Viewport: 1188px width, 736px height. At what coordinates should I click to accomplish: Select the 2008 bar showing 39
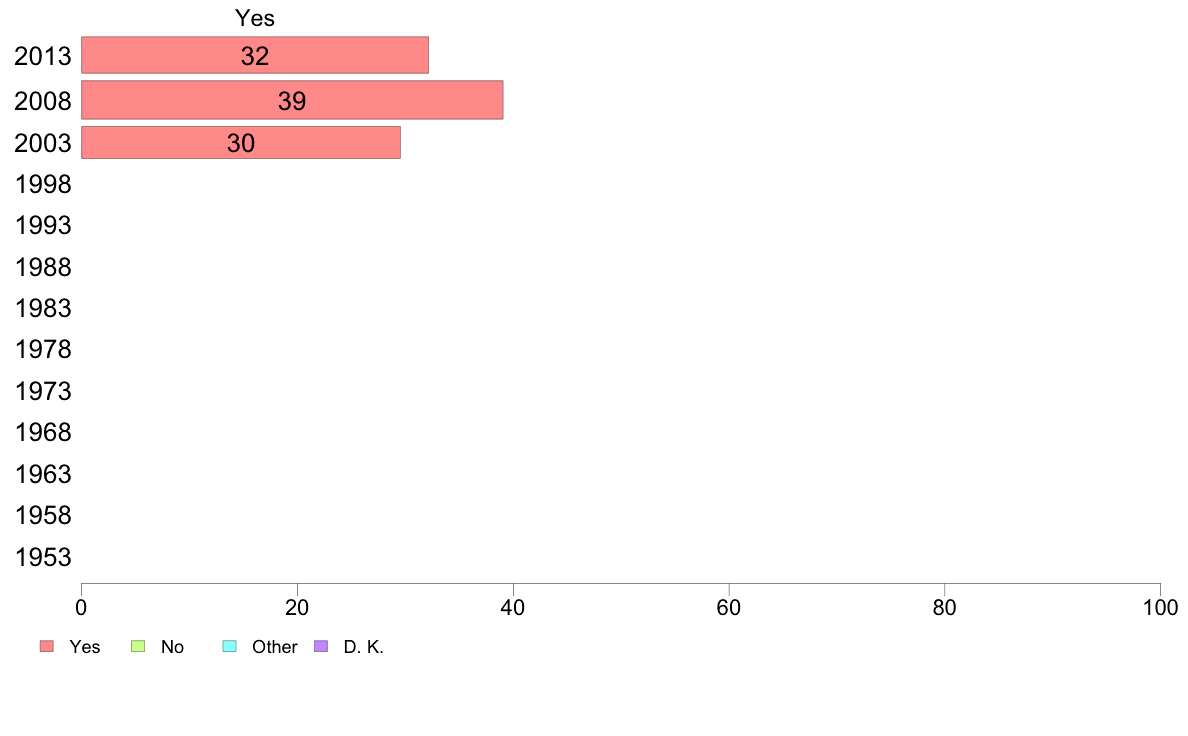[292, 100]
